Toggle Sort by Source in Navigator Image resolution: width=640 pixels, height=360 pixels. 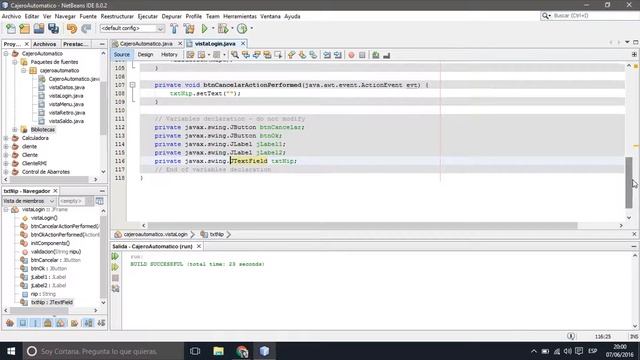coord(101,323)
